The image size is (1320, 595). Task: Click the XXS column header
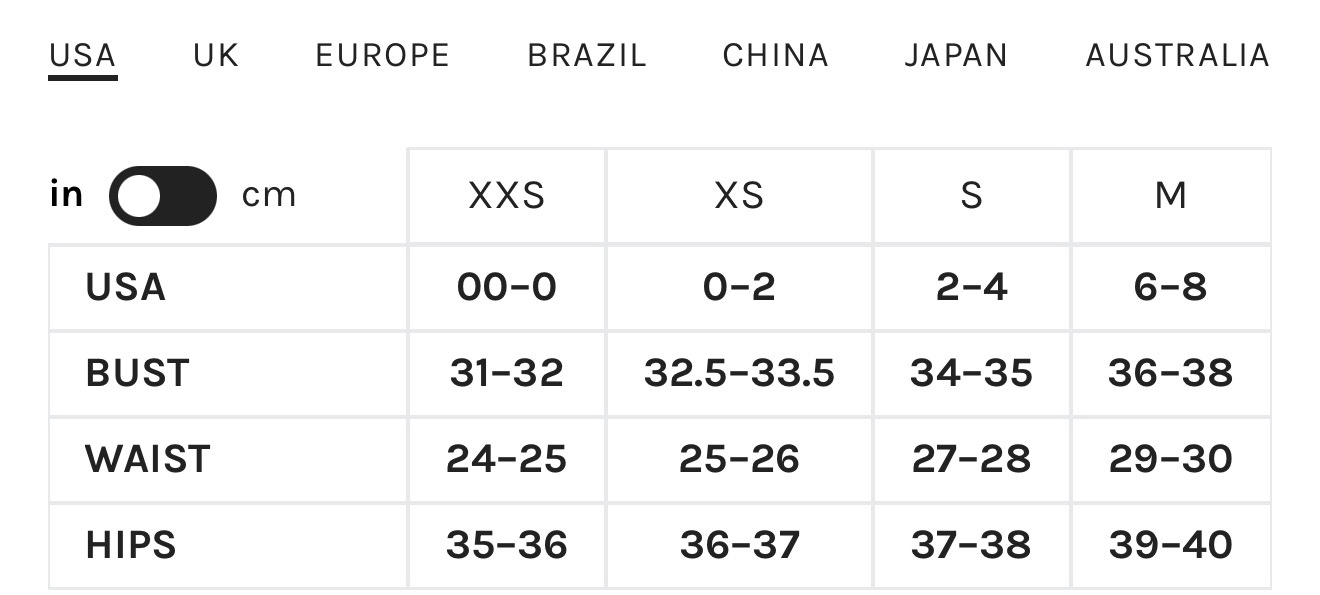[507, 196]
